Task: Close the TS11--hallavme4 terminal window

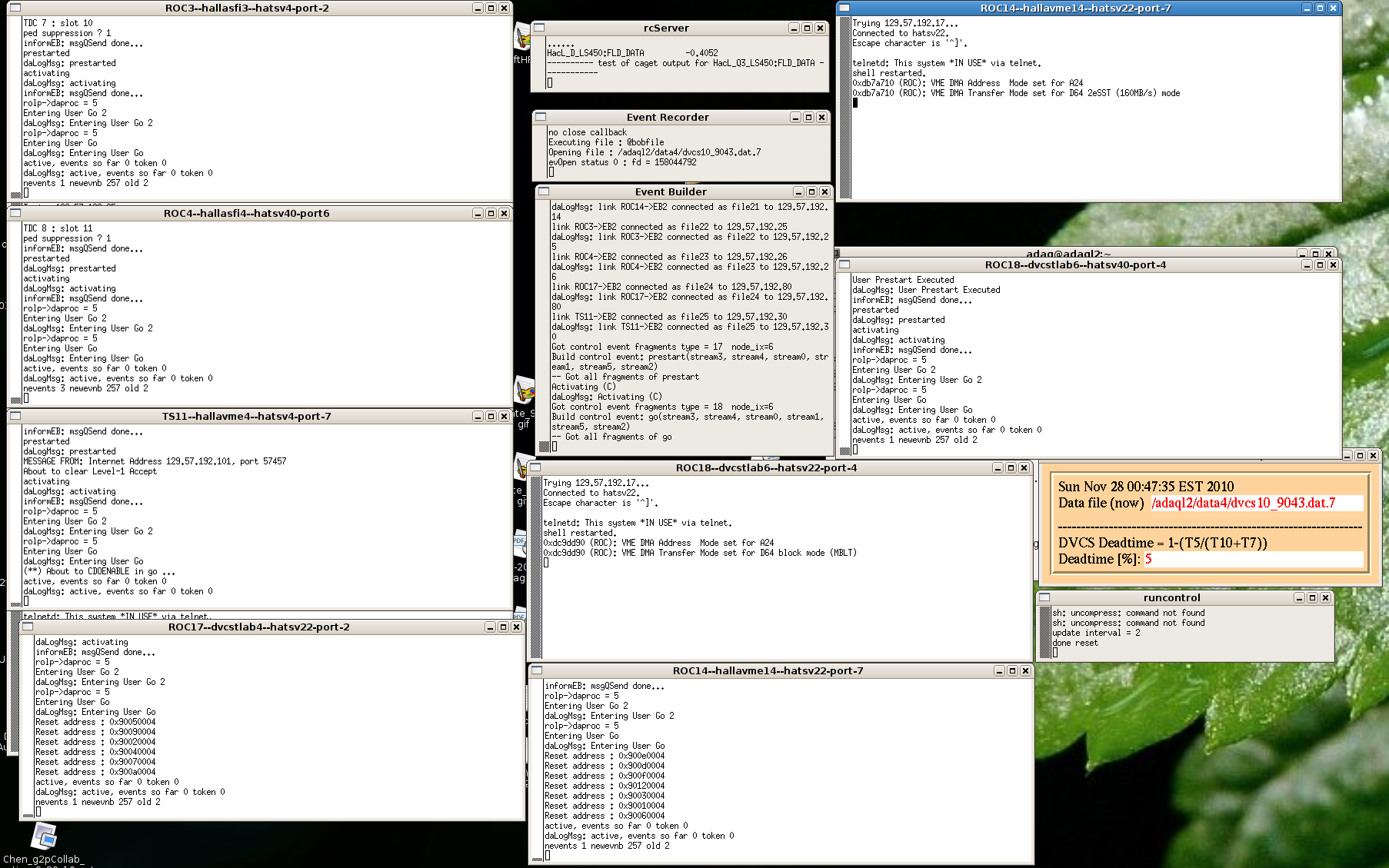Action: (x=504, y=417)
